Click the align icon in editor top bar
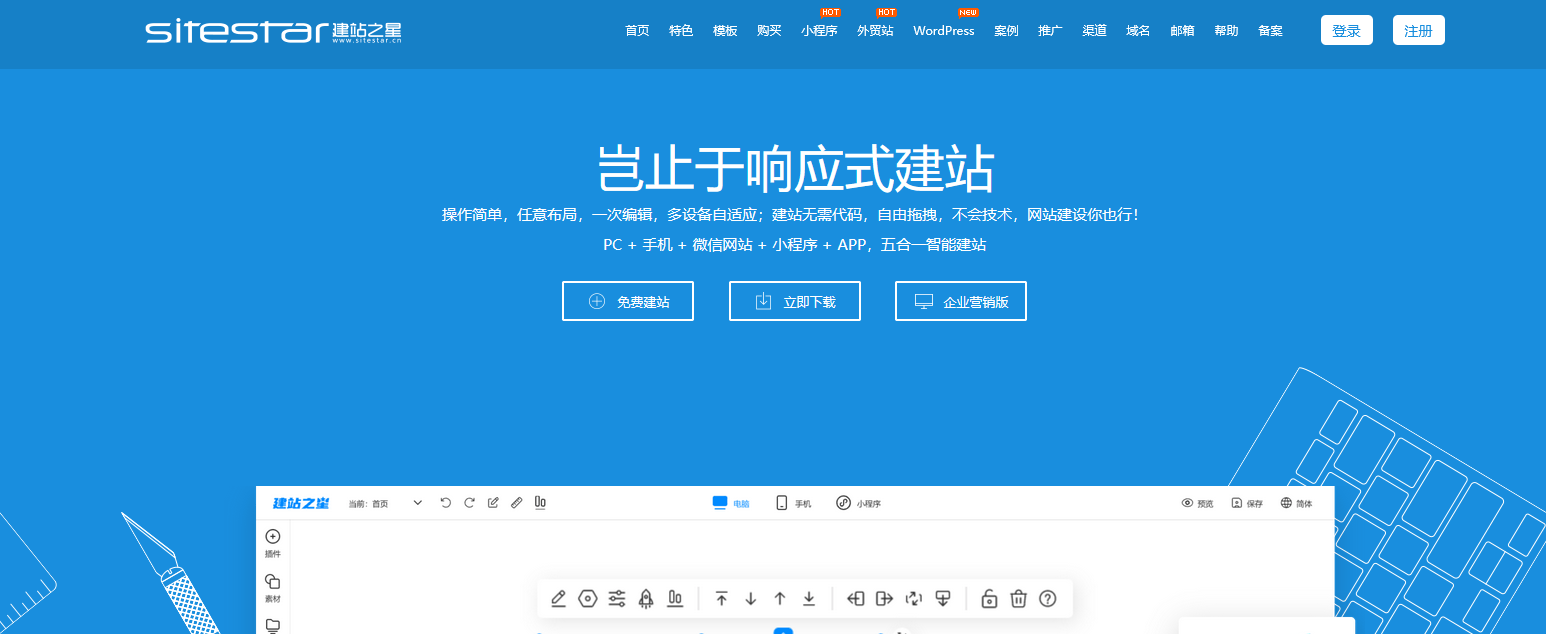 pos(540,503)
